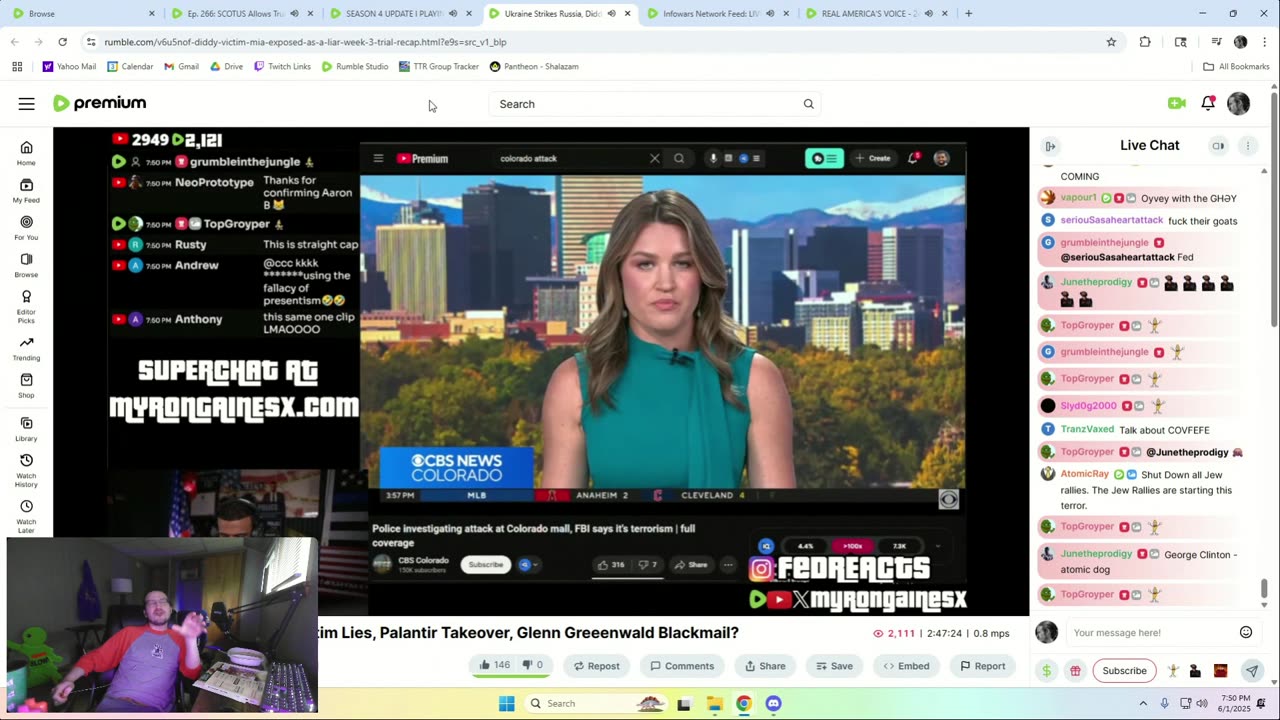Open Chrome media controls button
The image size is (1280, 720).
coord(1216,42)
